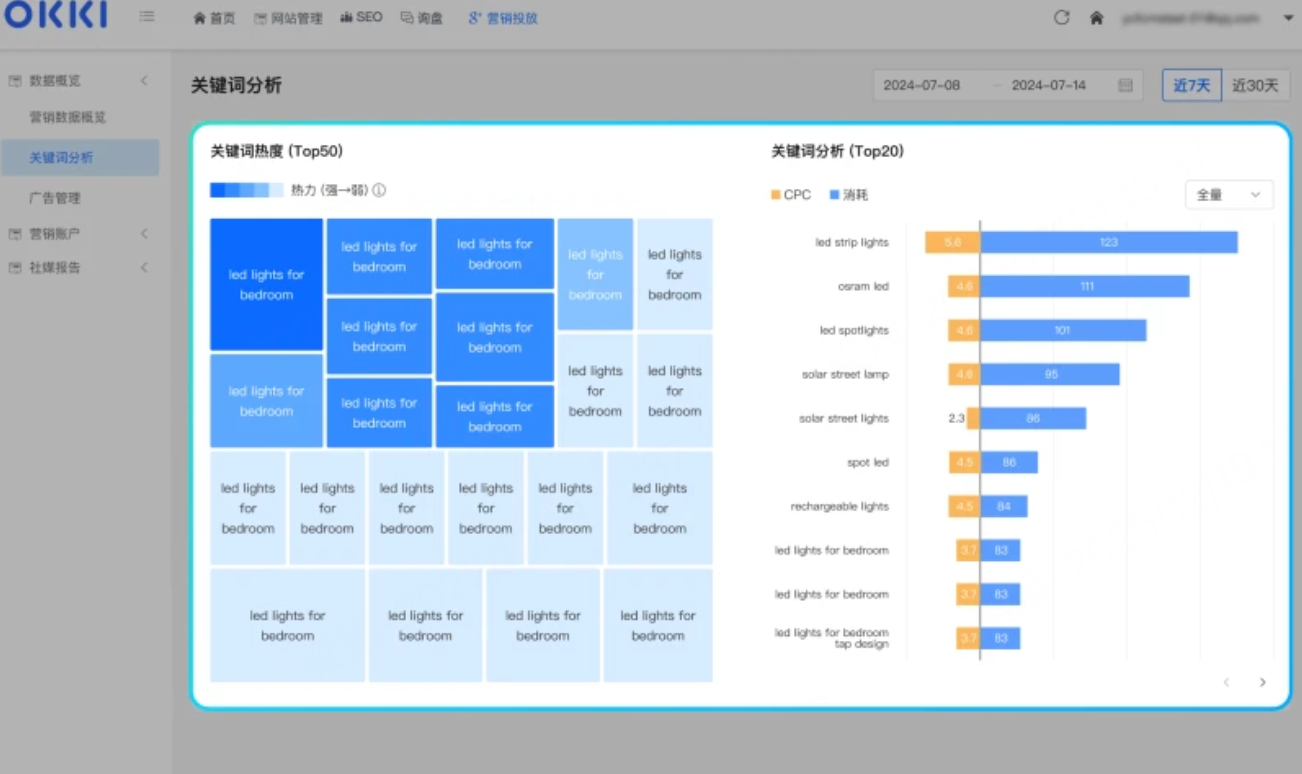Viewport: 1302px width, 774px height.
Task: Click the home icon beside refresh
Action: pyautogui.click(x=1096, y=18)
